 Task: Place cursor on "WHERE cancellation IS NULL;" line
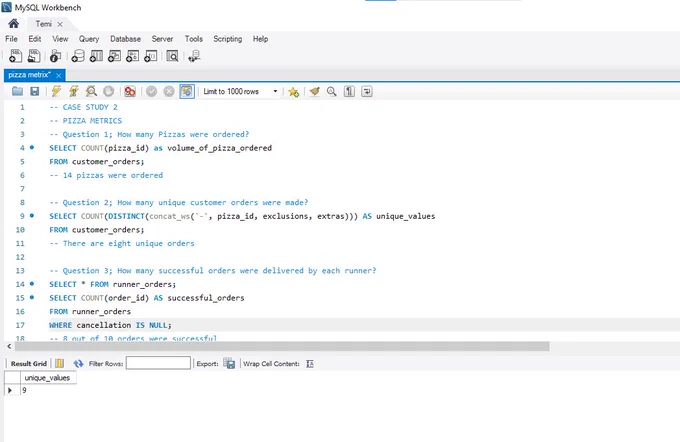point(110,325)
